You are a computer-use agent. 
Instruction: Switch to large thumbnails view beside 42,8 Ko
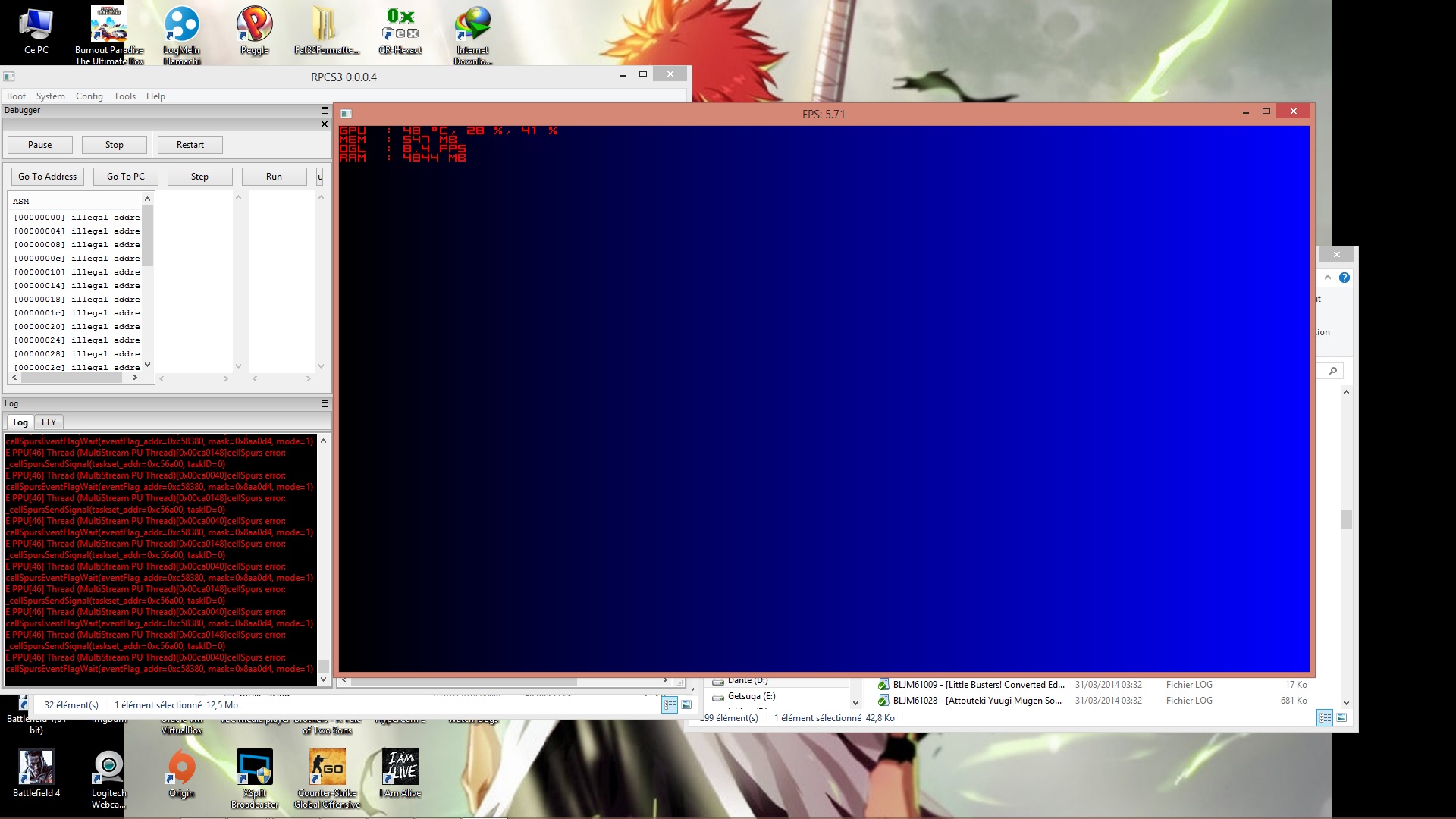point(1341,717)
